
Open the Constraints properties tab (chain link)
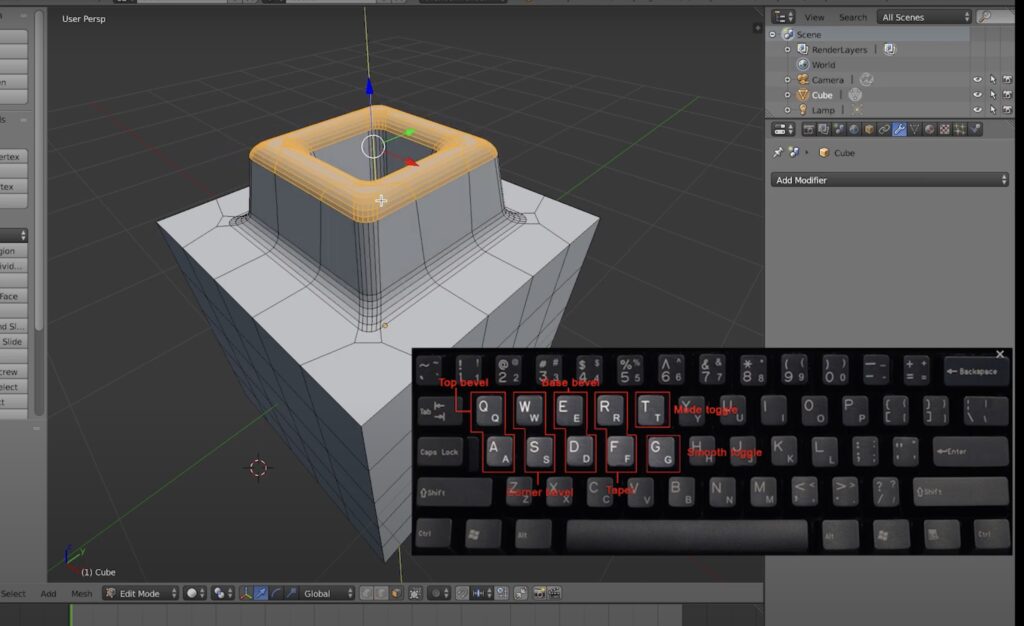[884, 129]
